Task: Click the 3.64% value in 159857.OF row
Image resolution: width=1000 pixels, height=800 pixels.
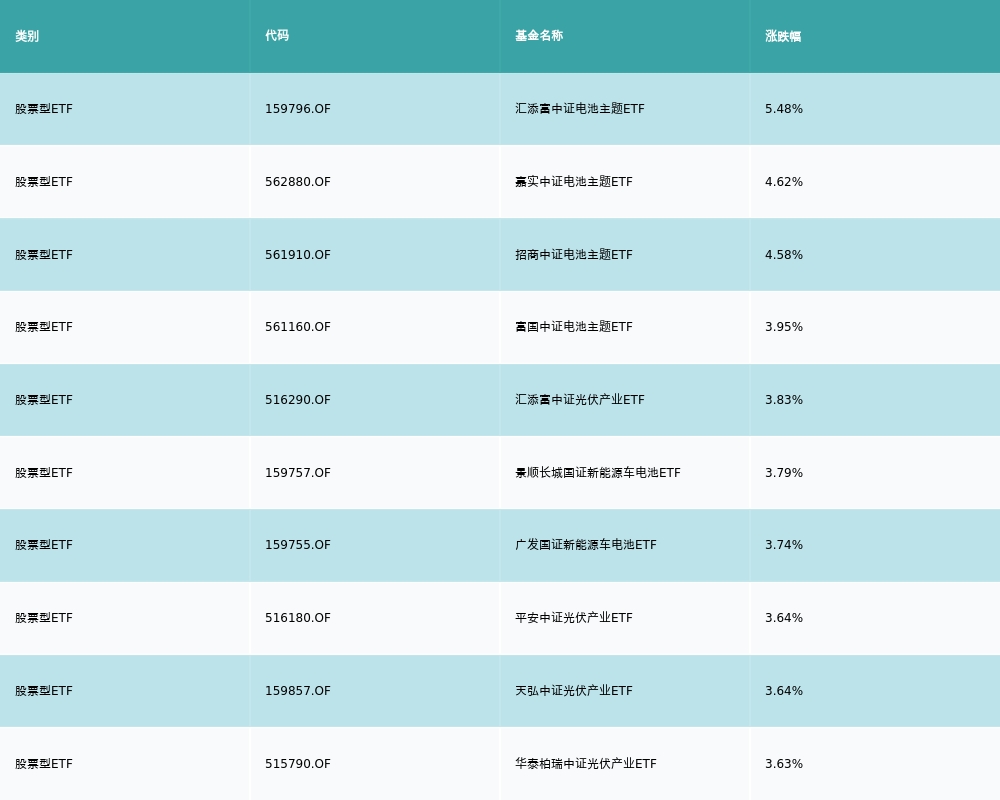Action: point(784,691)
